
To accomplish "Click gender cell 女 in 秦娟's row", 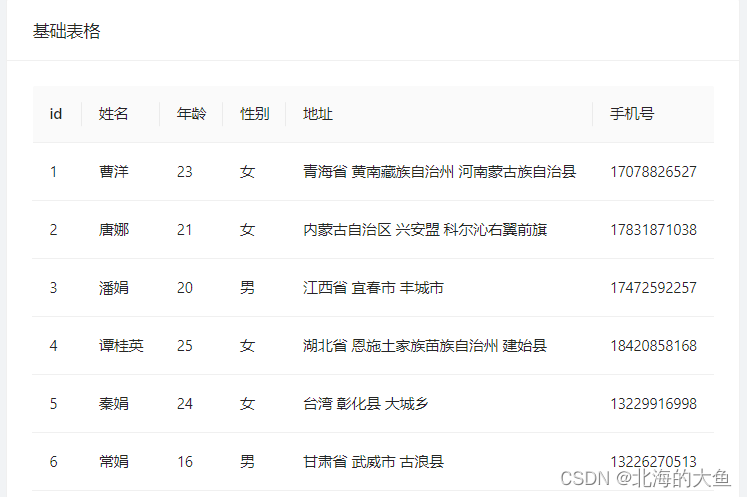I will [247, 404].
